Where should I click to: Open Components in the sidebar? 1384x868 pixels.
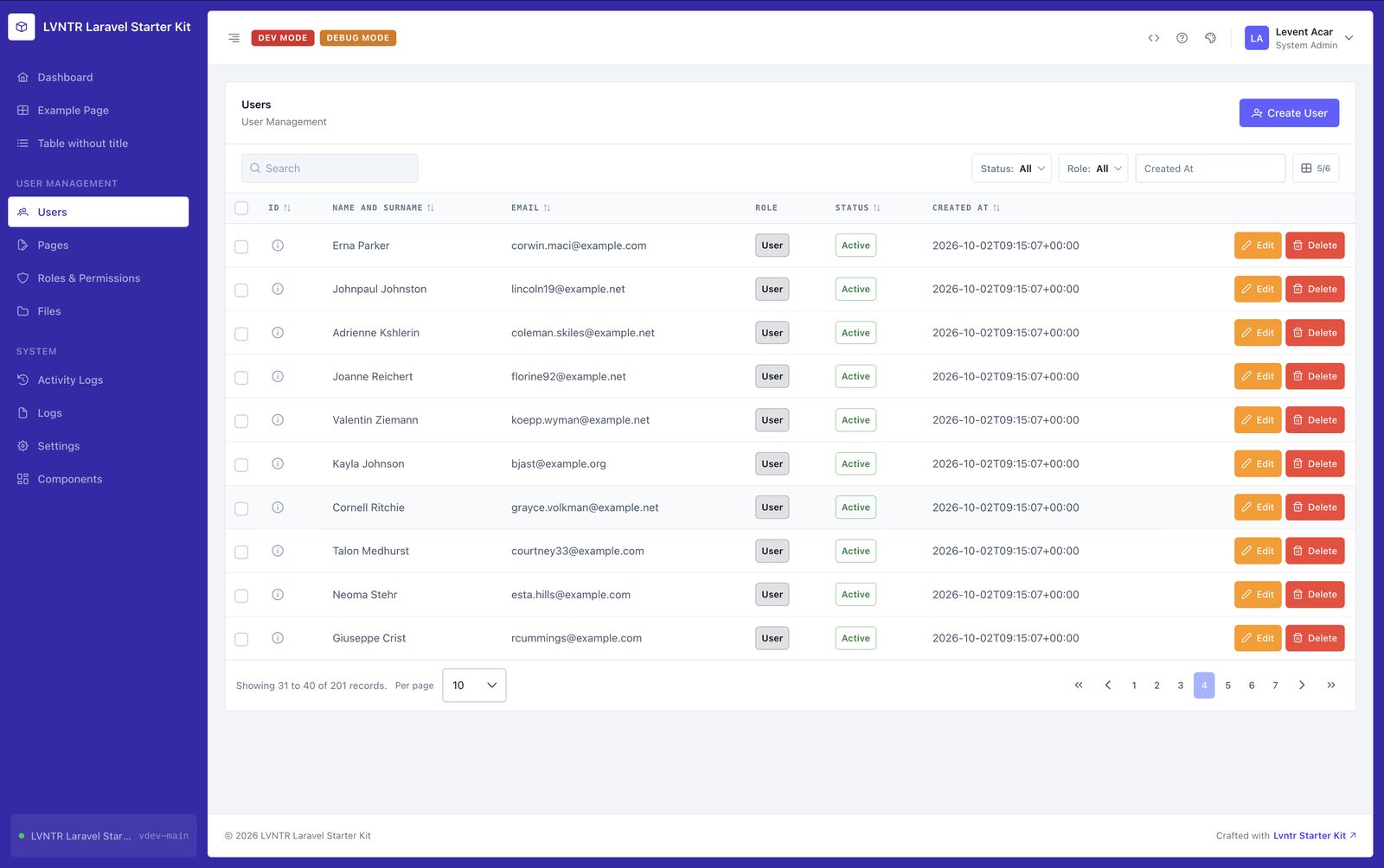click(99, 479)
